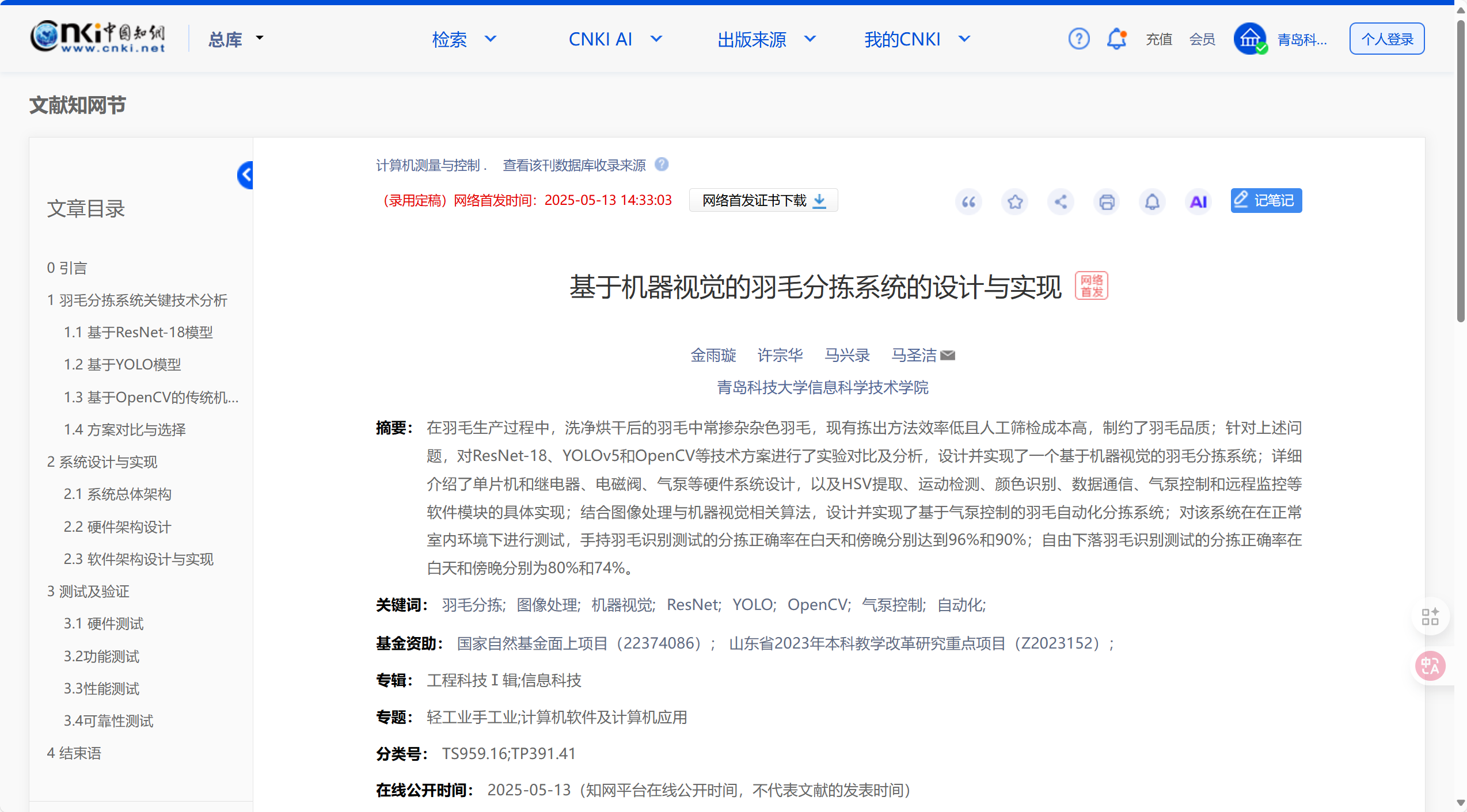This screenshot has height=812, width=1467.
Task: Click the star favorite icon
Action: tap(1014, 202)
